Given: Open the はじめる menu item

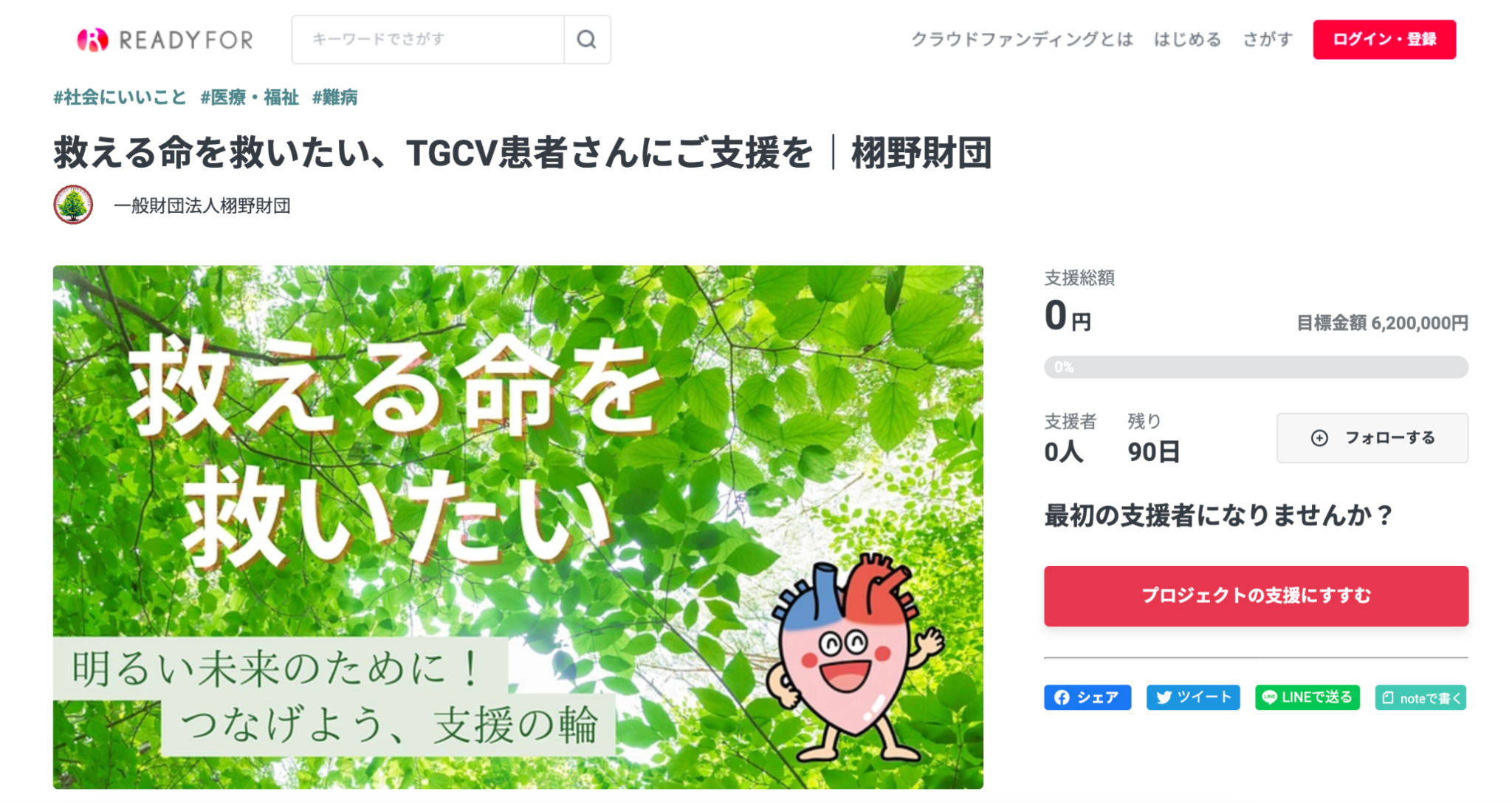Looking at the screenshot, I should [1188, 39].
